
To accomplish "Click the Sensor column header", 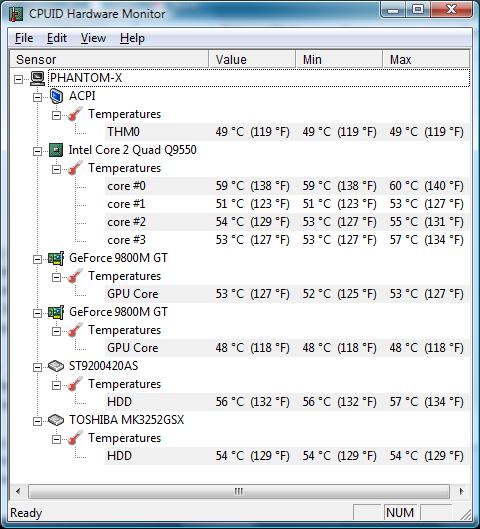I will point(109,59).
